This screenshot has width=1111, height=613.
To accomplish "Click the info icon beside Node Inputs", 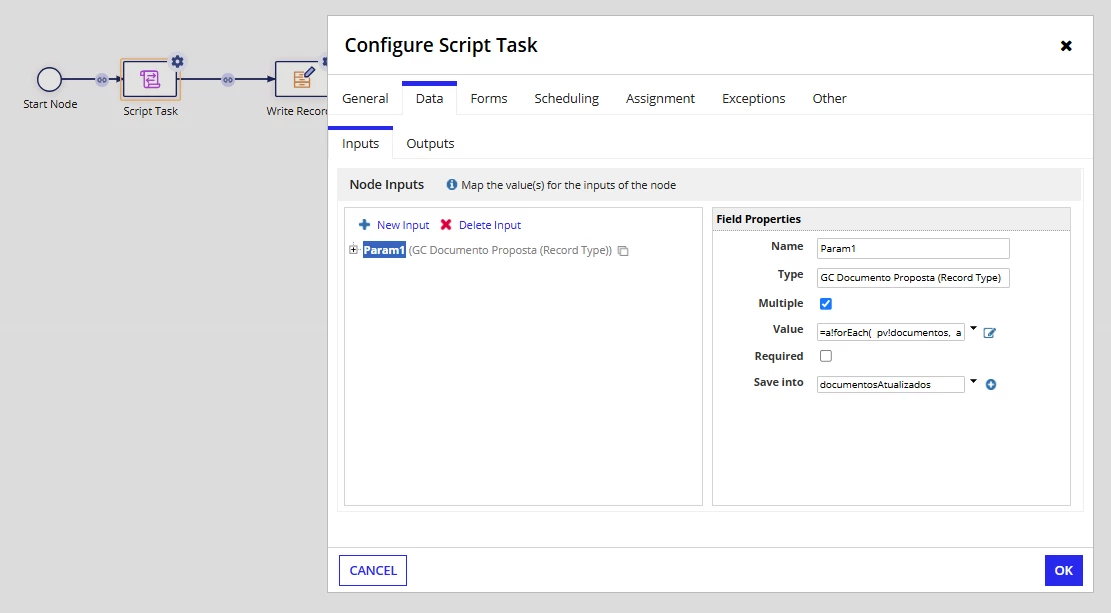I will coord(451,184).
